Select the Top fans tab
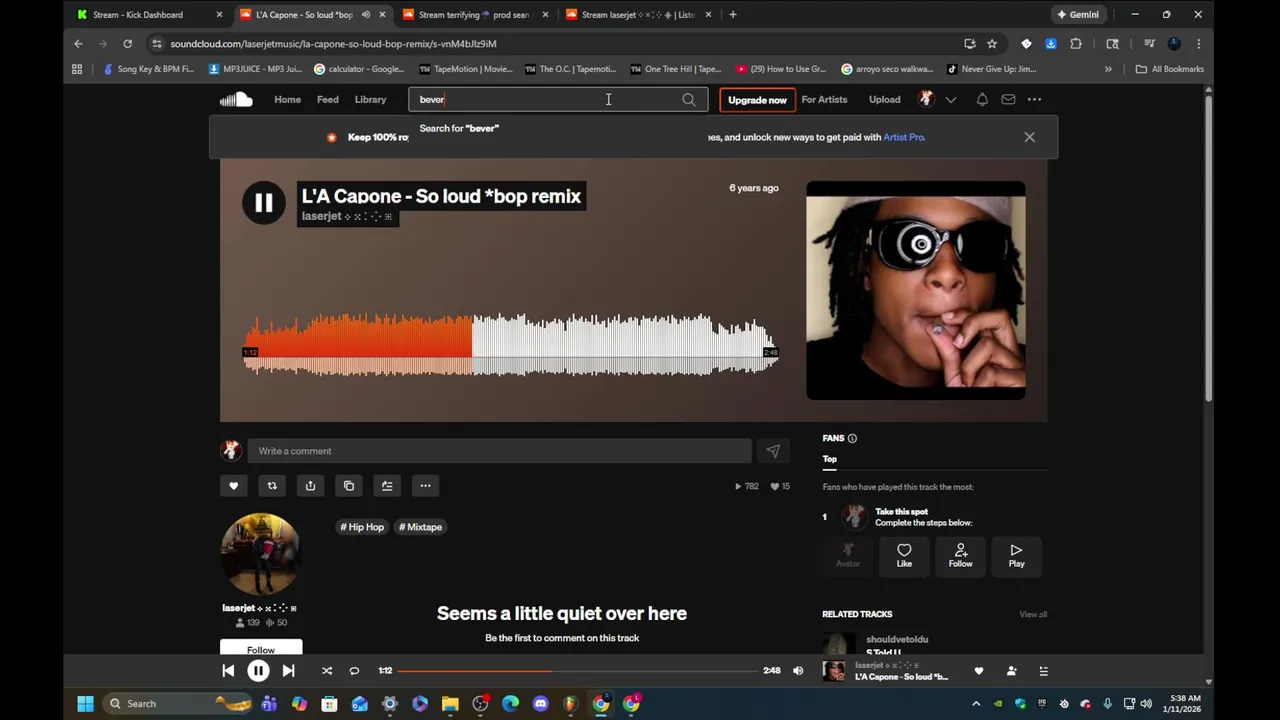1280x720 pixels. pyautogui.click(x=829, y=459)
